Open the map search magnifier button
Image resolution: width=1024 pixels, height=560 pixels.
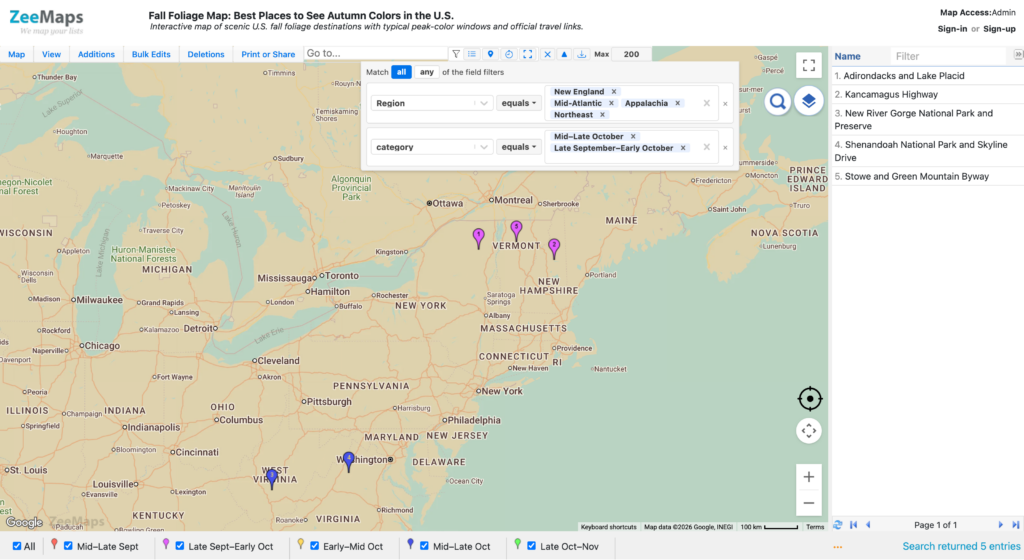tap(777, 102)
